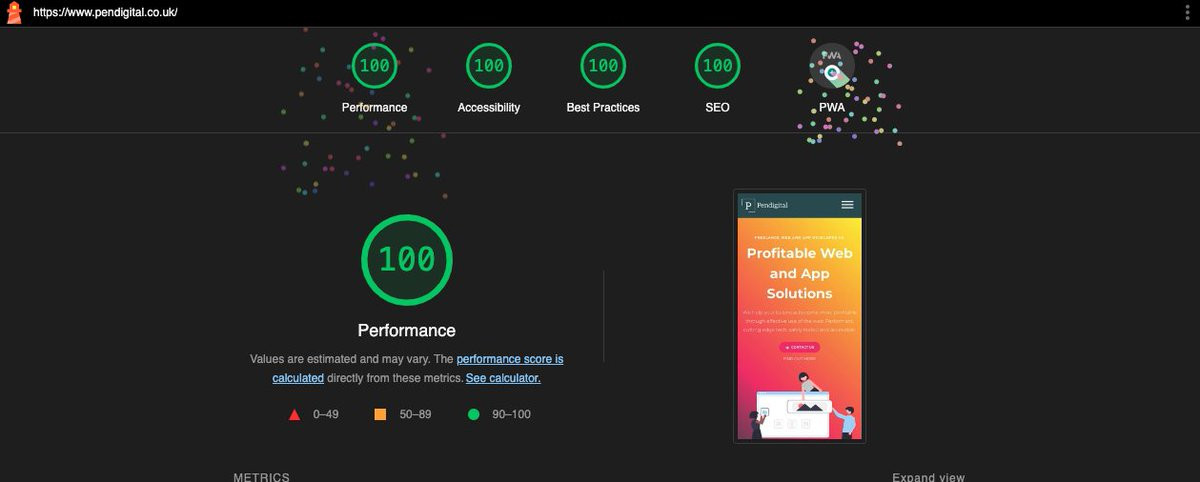The width and height of the screenshot is (1200, 482).
Task: Click the hamburger menu in the site thumbnail
Action: pyautogui.click(x=848, y=205)
